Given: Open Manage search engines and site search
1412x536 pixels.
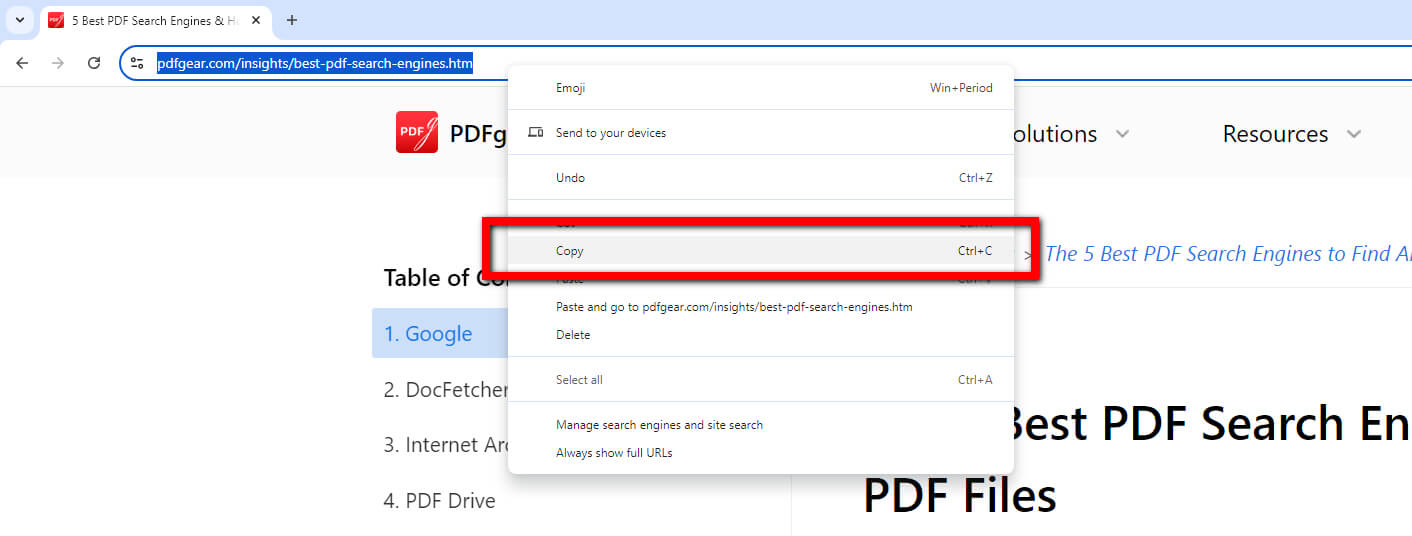Looking at the screenshot, I should point(659,425).
